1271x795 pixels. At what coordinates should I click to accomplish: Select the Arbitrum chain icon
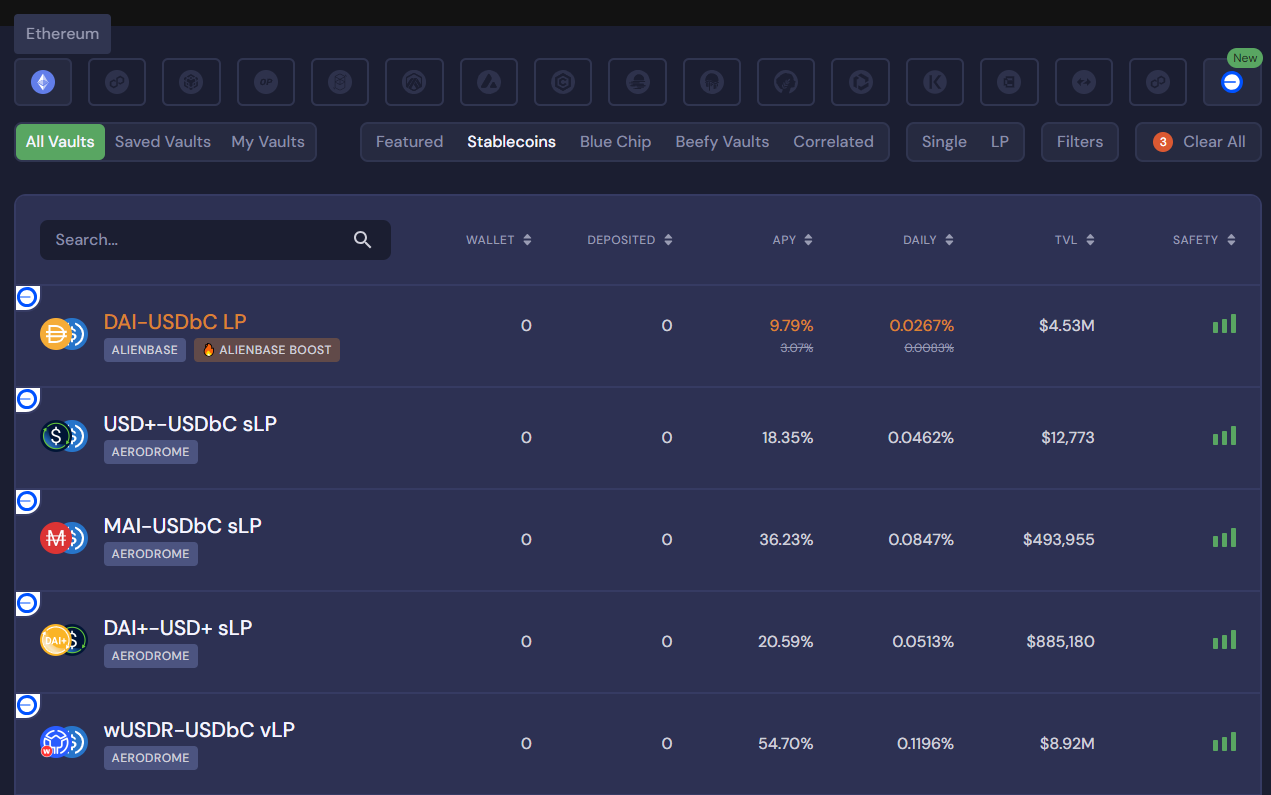[415, 82]
